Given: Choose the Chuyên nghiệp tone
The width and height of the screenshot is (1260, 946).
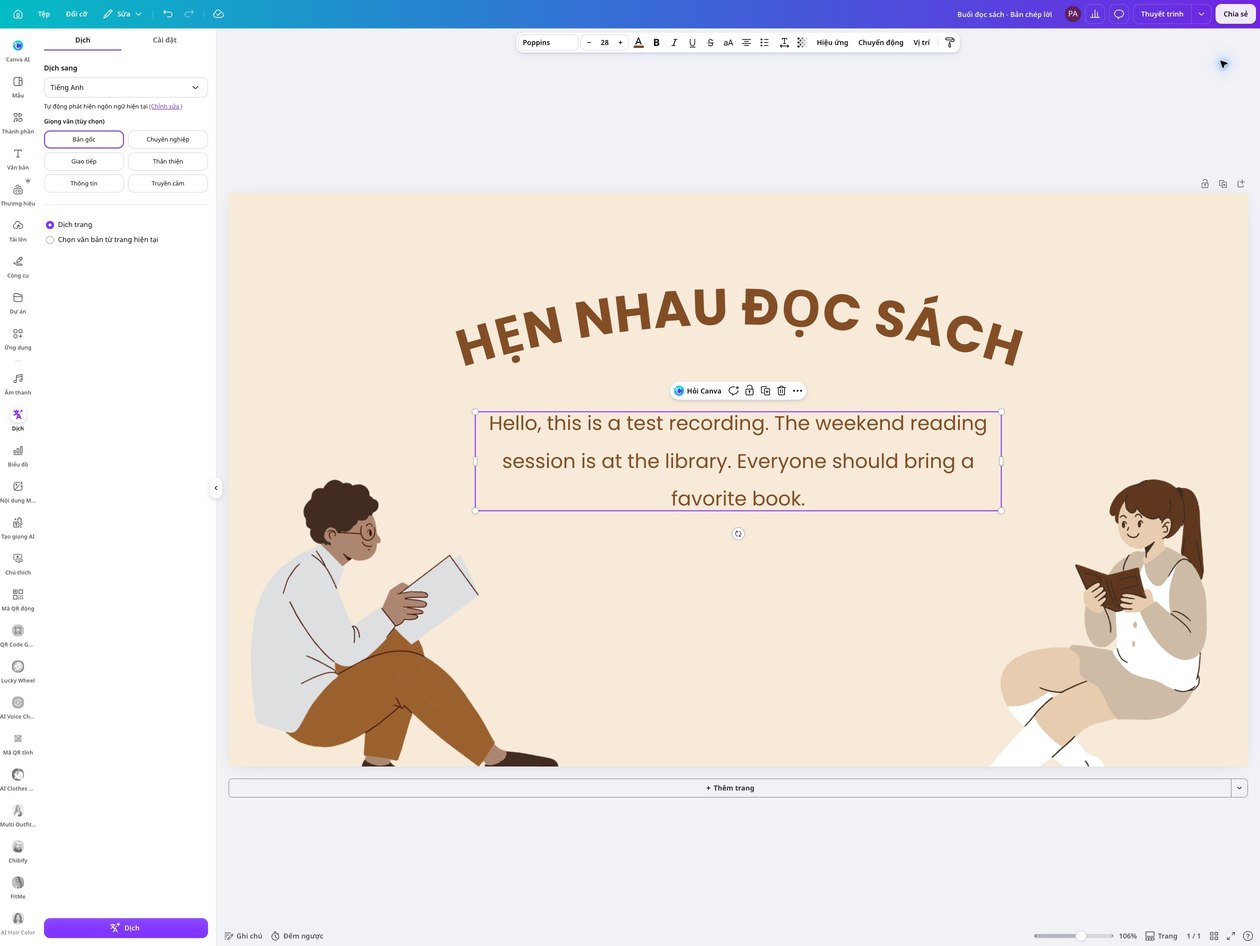Looking at the screenshot, I should pos(168,139).
